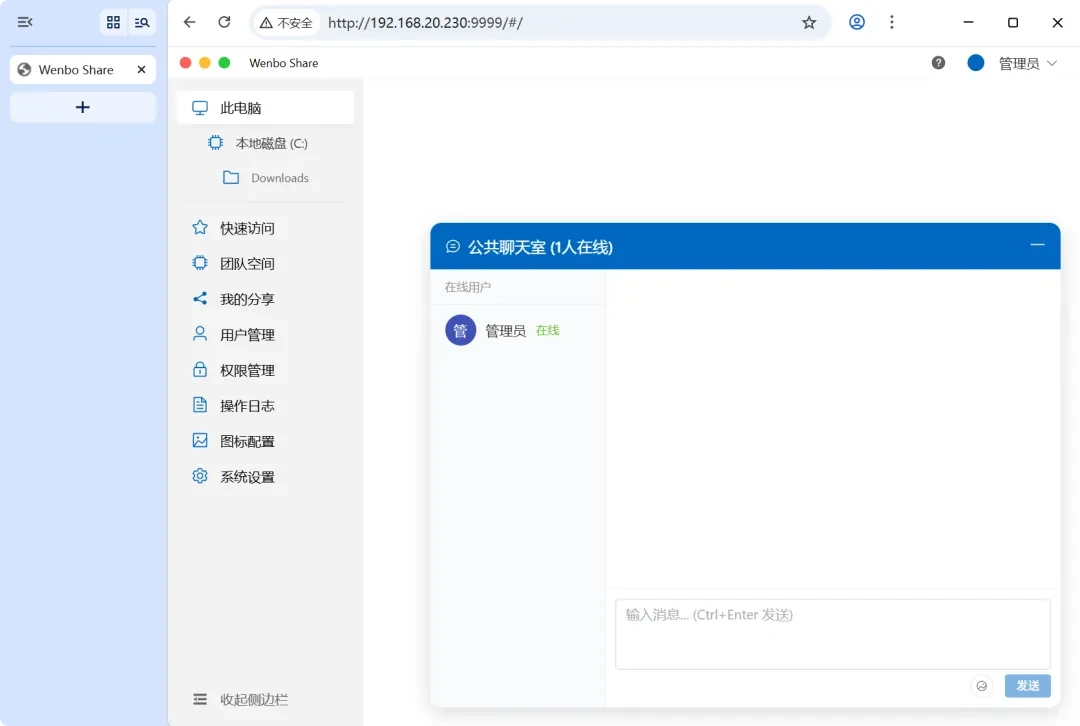Click the chat bubble icon in chat header
The width and height of the screenshot is (1080, 726).
click(x=453, y=247)
